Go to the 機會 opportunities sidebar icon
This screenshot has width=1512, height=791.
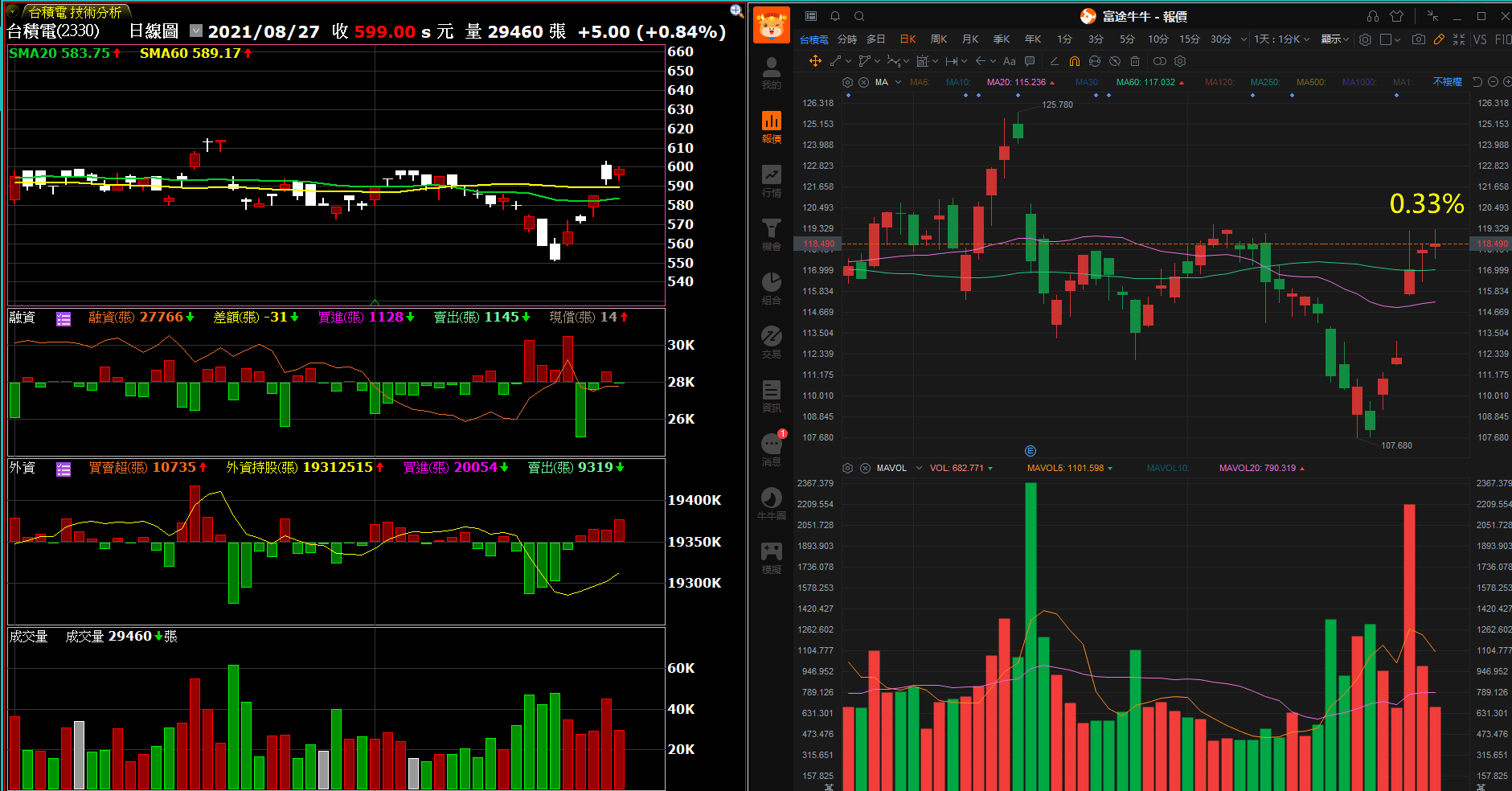(771, 235)
